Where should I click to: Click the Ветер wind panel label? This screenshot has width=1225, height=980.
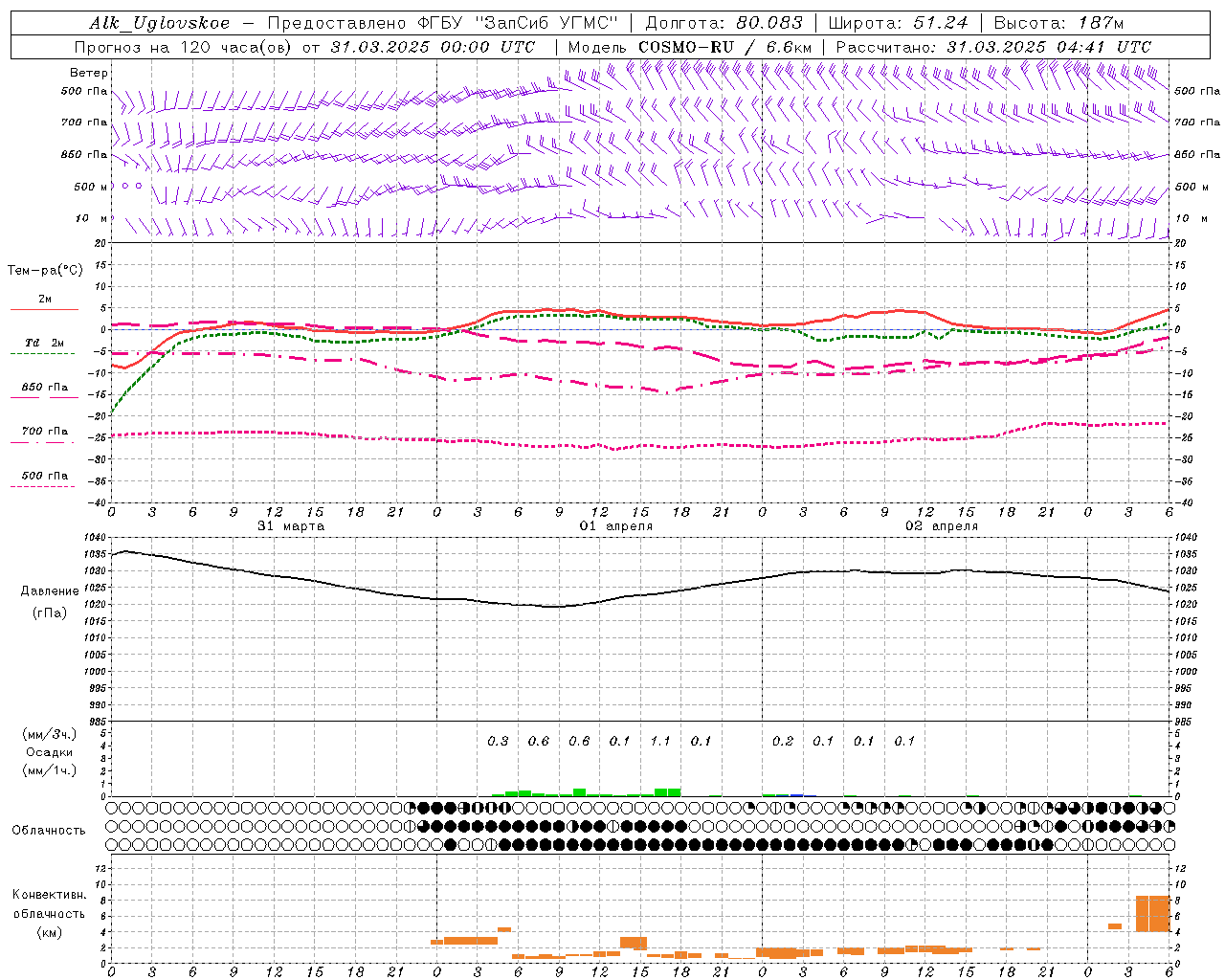[x=88, y=73]
